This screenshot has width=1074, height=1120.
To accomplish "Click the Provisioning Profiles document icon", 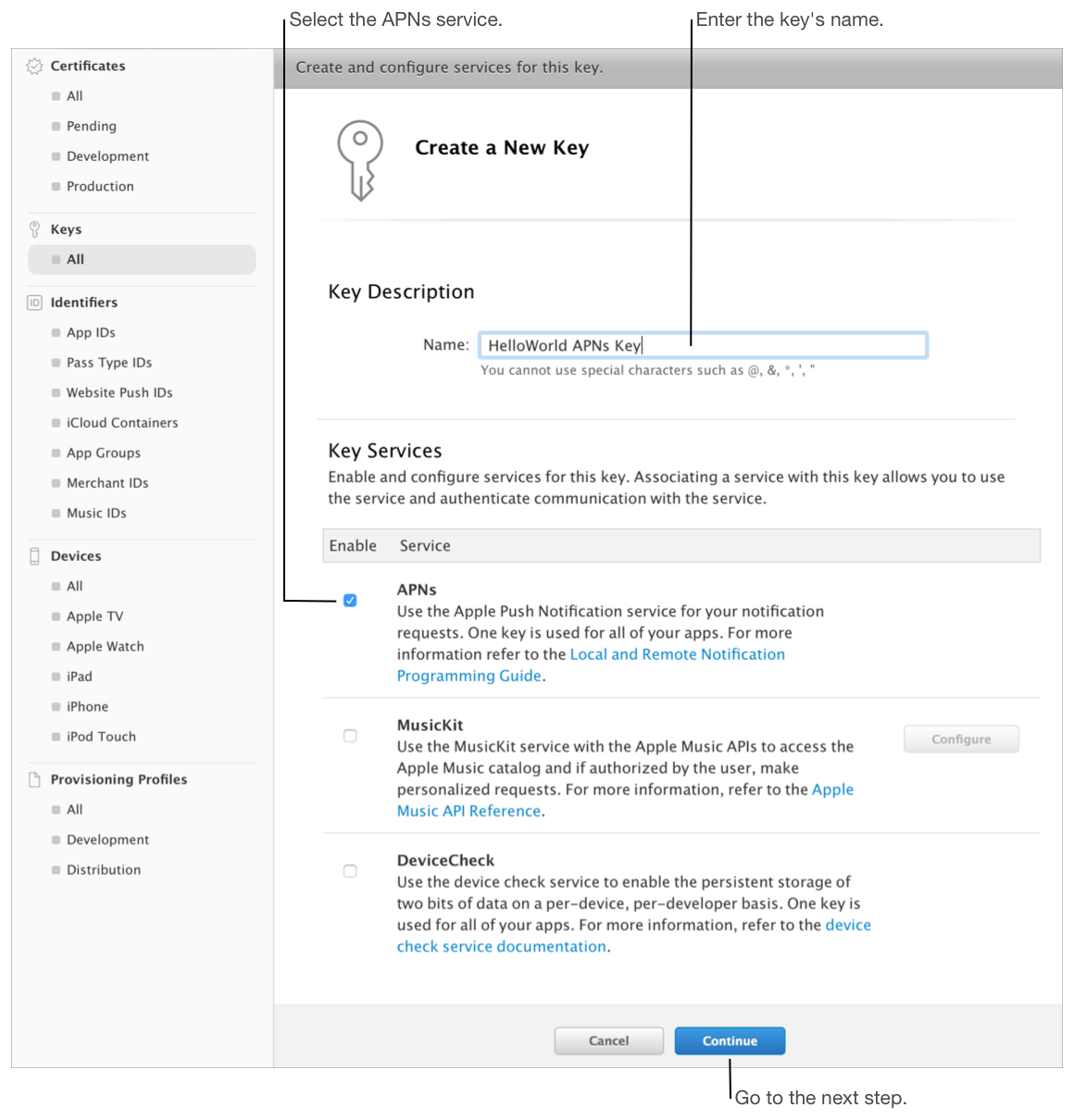I will pos(34,779).
